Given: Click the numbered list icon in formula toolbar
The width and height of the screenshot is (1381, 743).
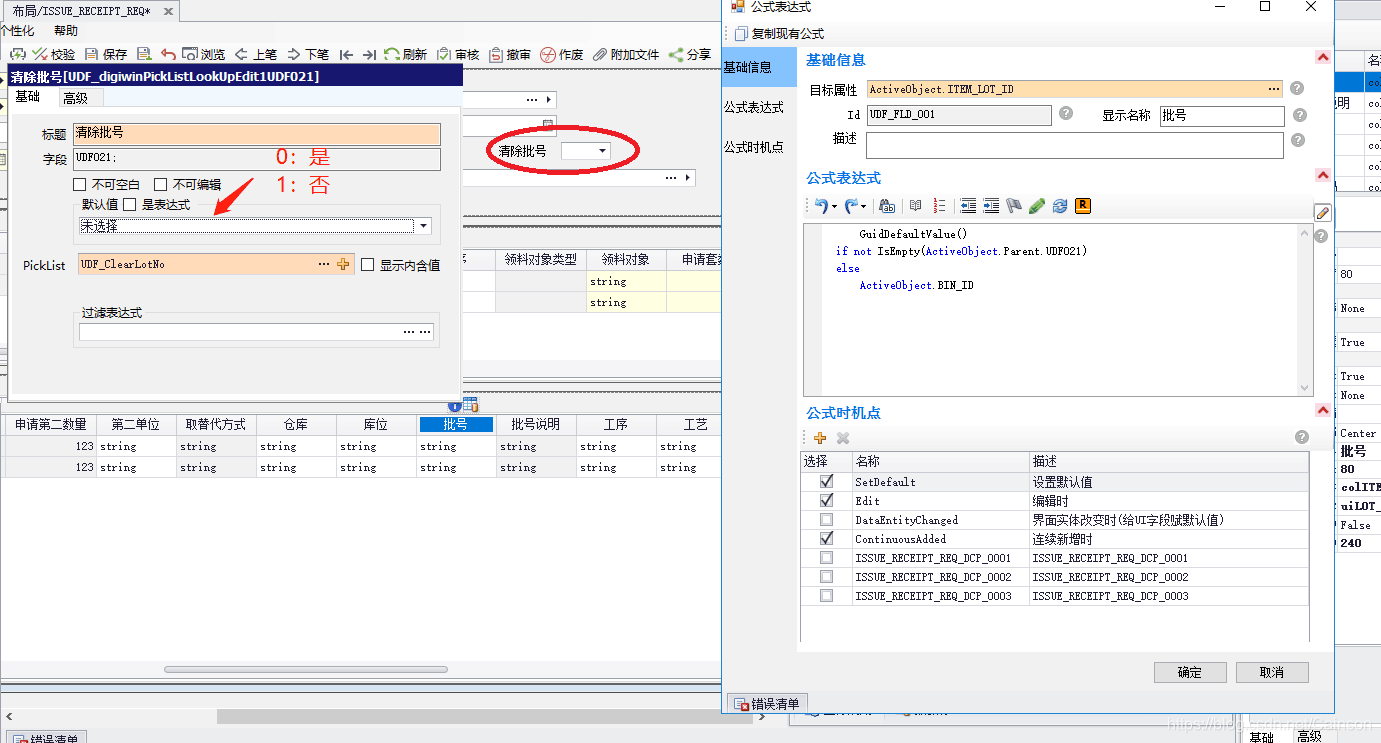Looking at the screenshot, I should pyautogui.click(x=939, y=206).
